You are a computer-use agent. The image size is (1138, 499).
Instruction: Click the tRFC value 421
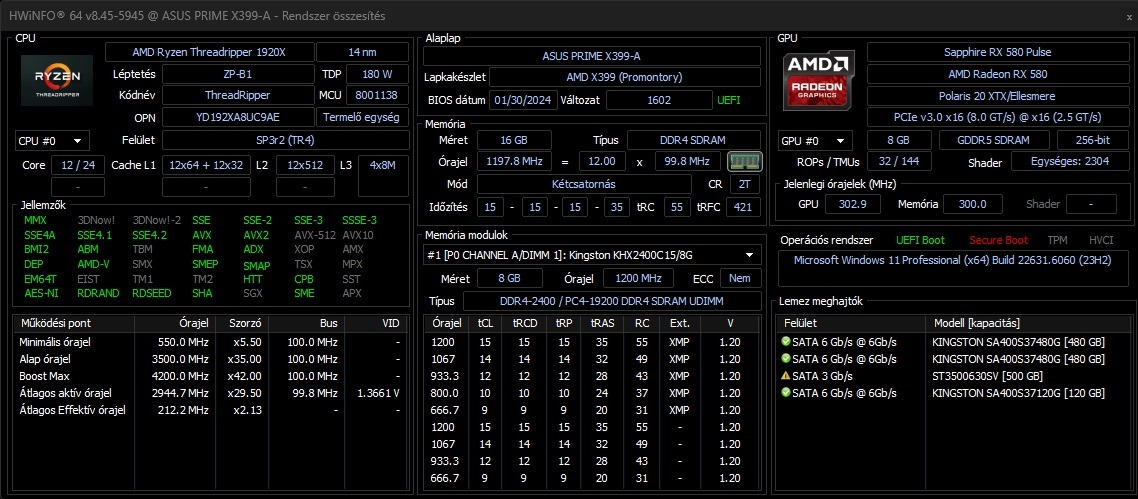743,207
